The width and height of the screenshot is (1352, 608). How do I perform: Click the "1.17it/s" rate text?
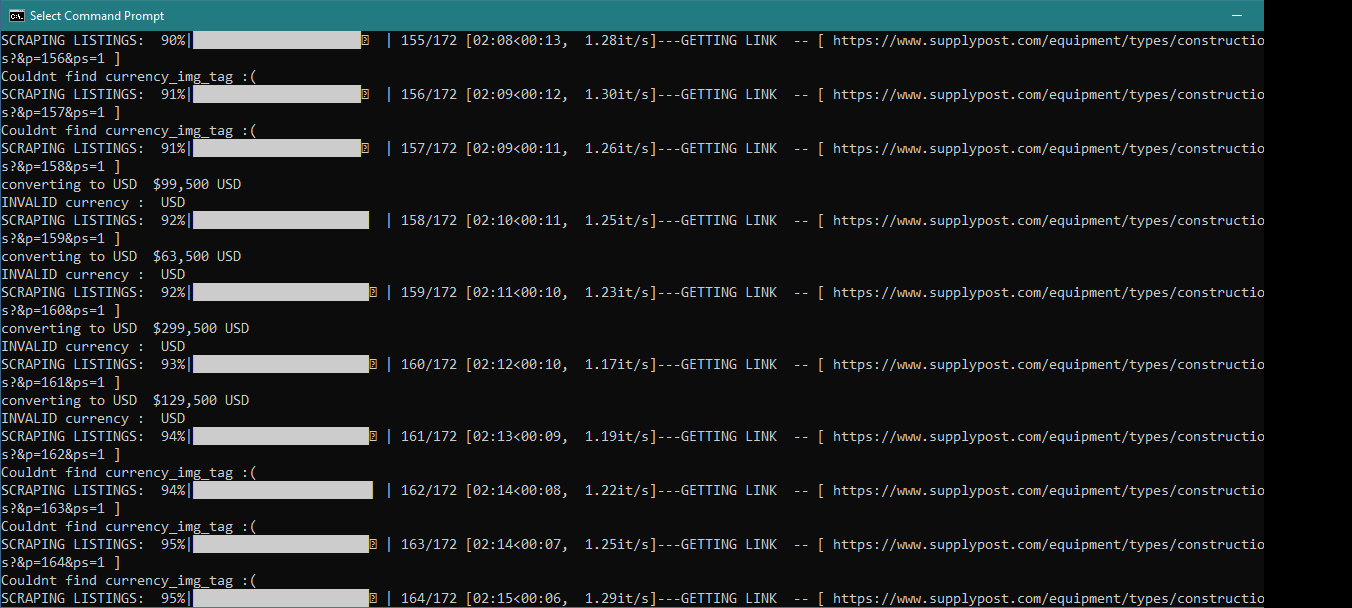click(616, 365)
